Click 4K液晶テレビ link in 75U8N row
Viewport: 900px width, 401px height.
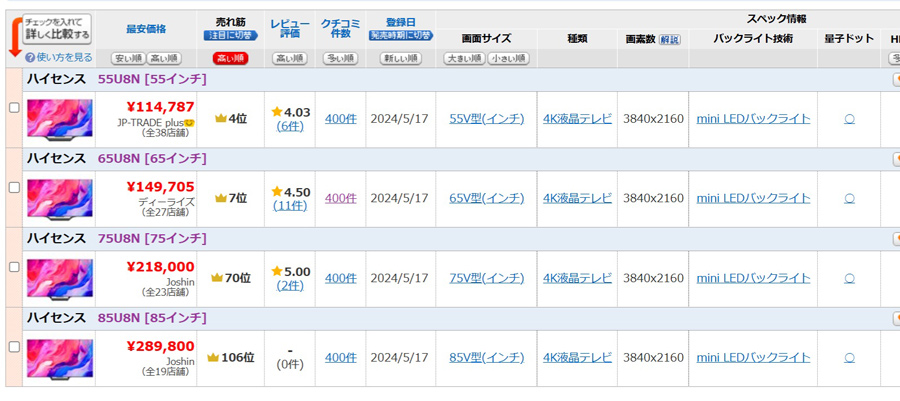(x=577, y=278)
